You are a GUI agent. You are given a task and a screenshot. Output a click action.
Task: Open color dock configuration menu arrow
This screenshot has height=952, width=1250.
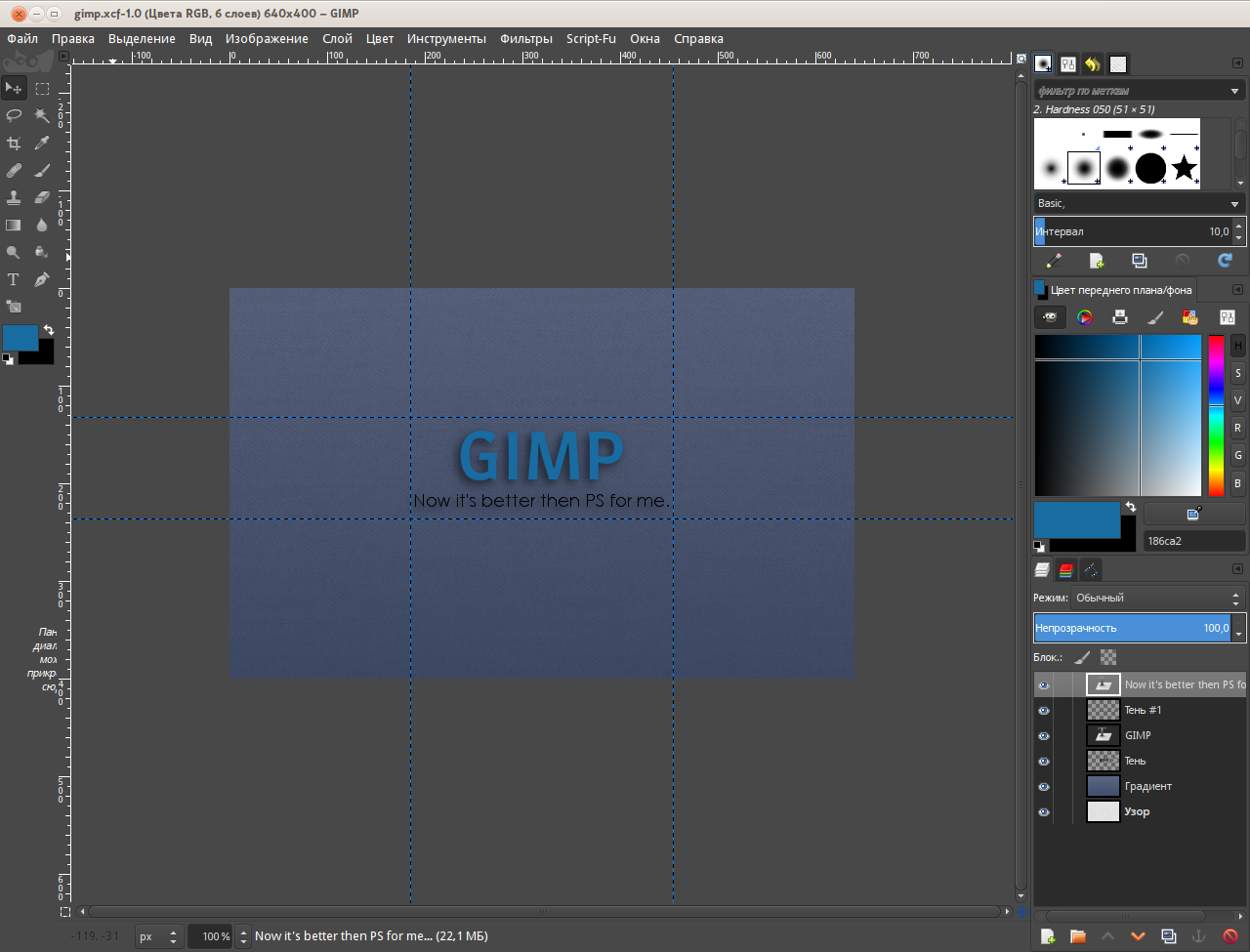tap(1237, 290)
